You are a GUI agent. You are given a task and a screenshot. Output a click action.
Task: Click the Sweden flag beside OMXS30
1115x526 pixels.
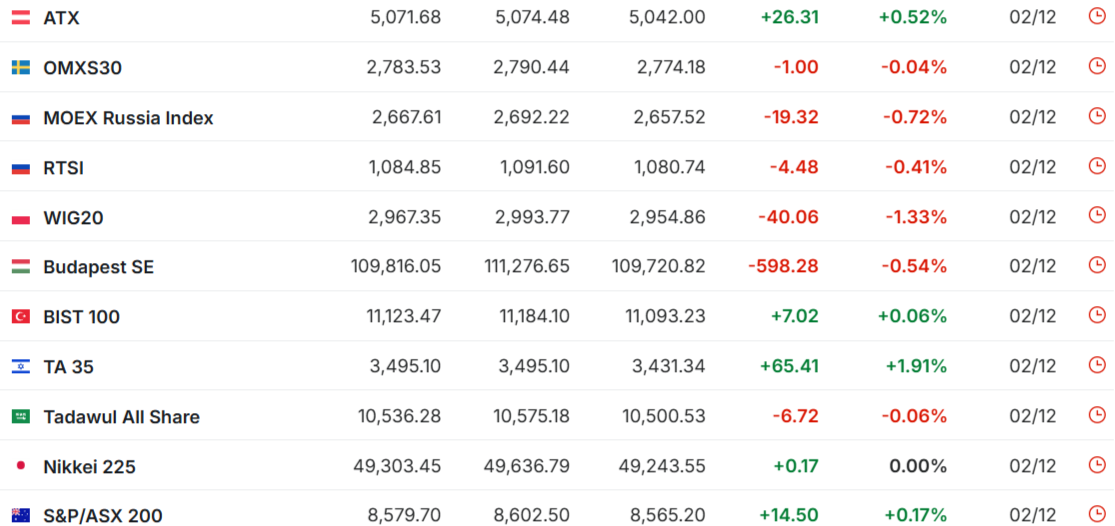20,67
